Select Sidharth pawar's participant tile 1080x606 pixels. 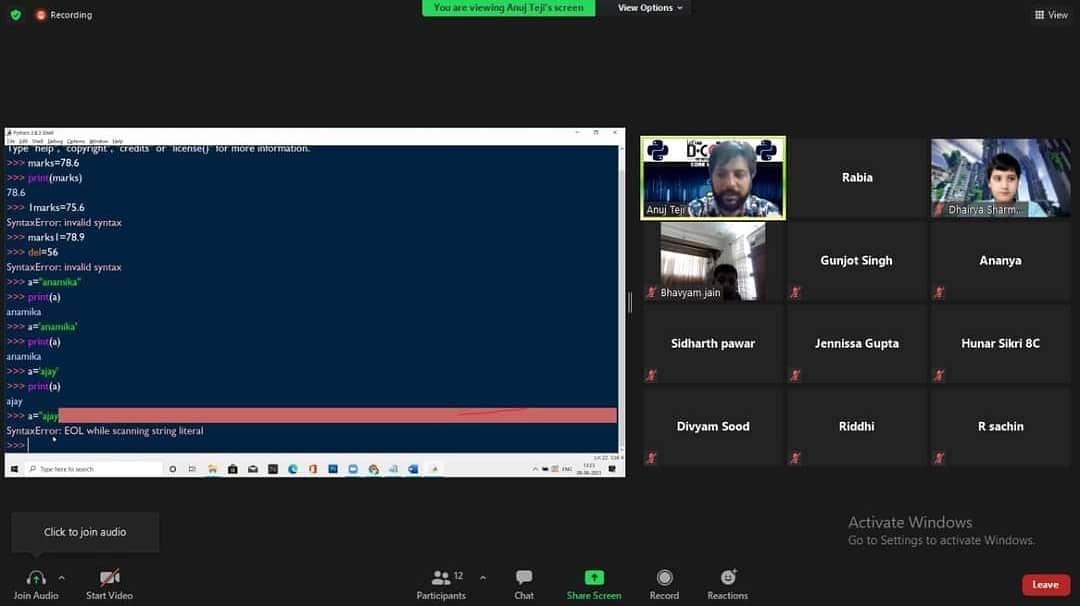713,344
